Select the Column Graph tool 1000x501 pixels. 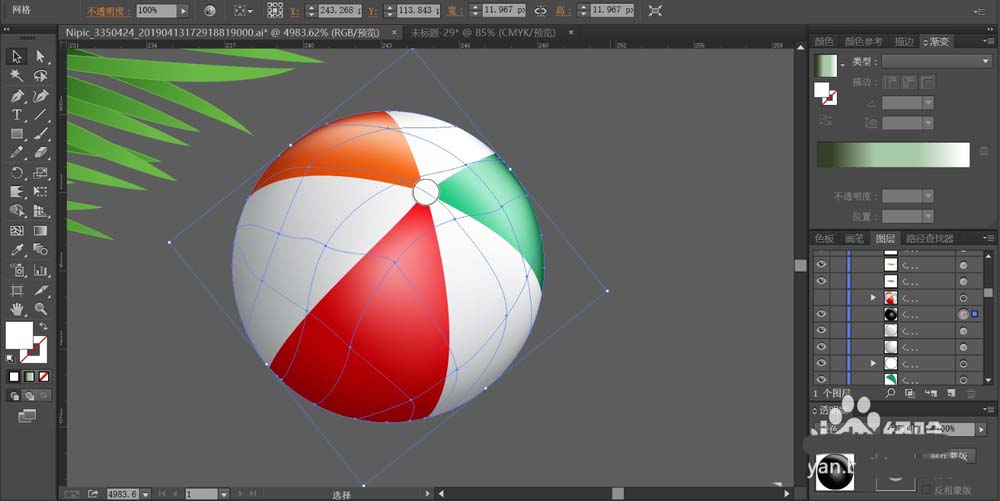[40, 270]
